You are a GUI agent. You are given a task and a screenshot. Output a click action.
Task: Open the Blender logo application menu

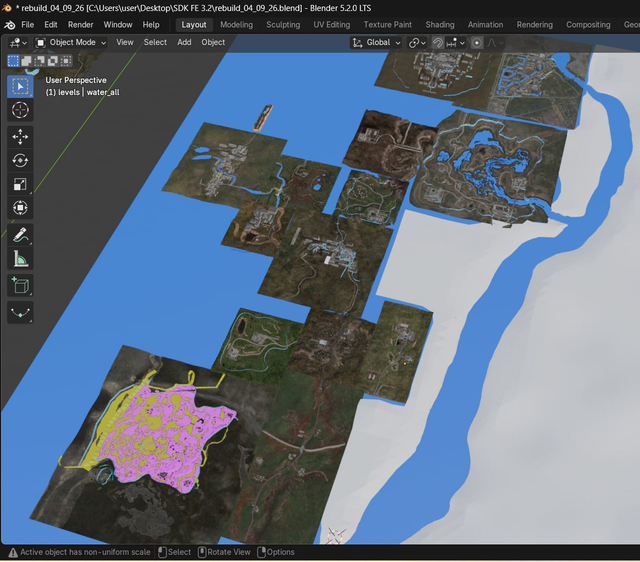(9, 25)
